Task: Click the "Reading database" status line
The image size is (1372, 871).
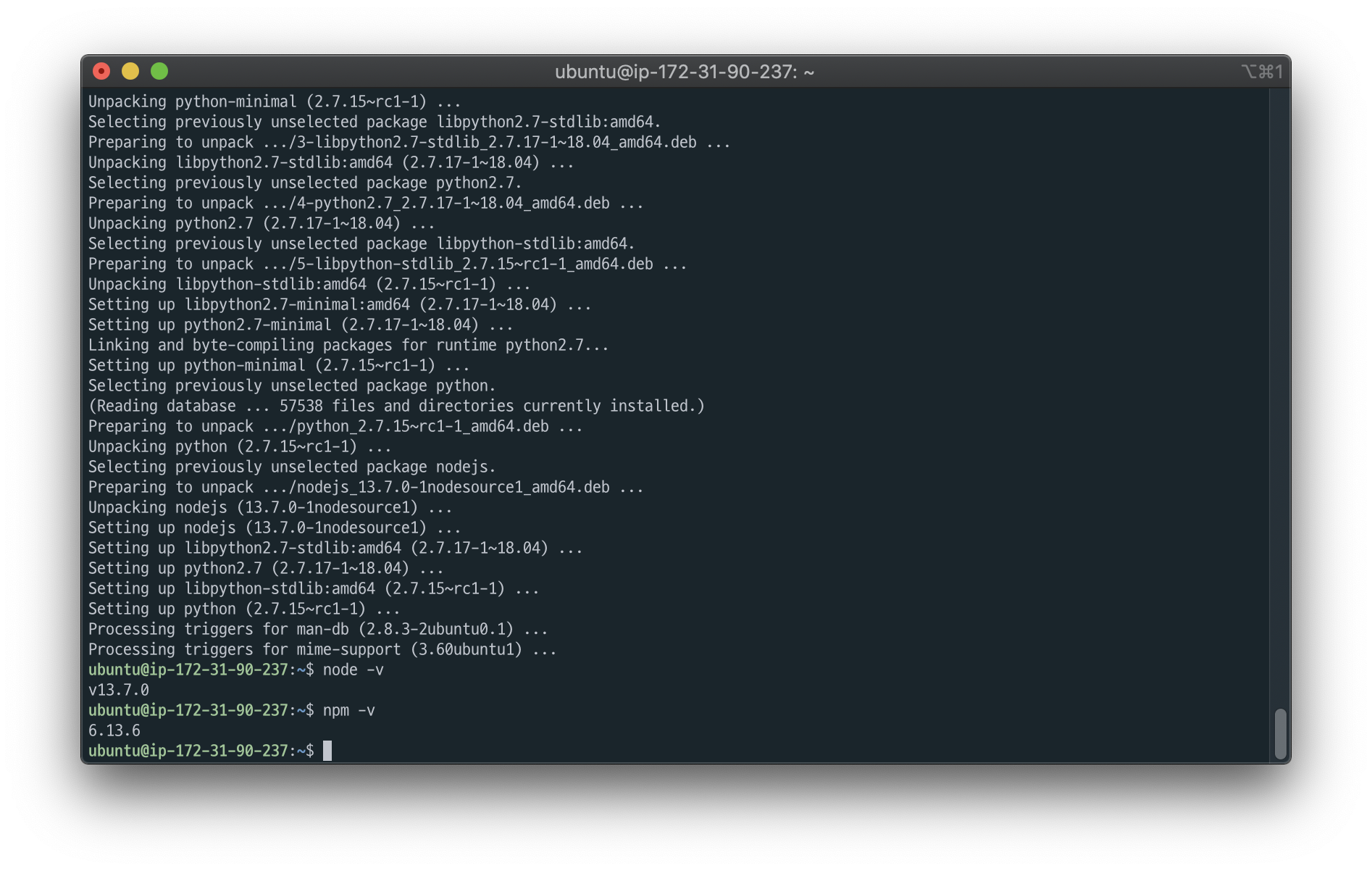Action: click(395, 406)
